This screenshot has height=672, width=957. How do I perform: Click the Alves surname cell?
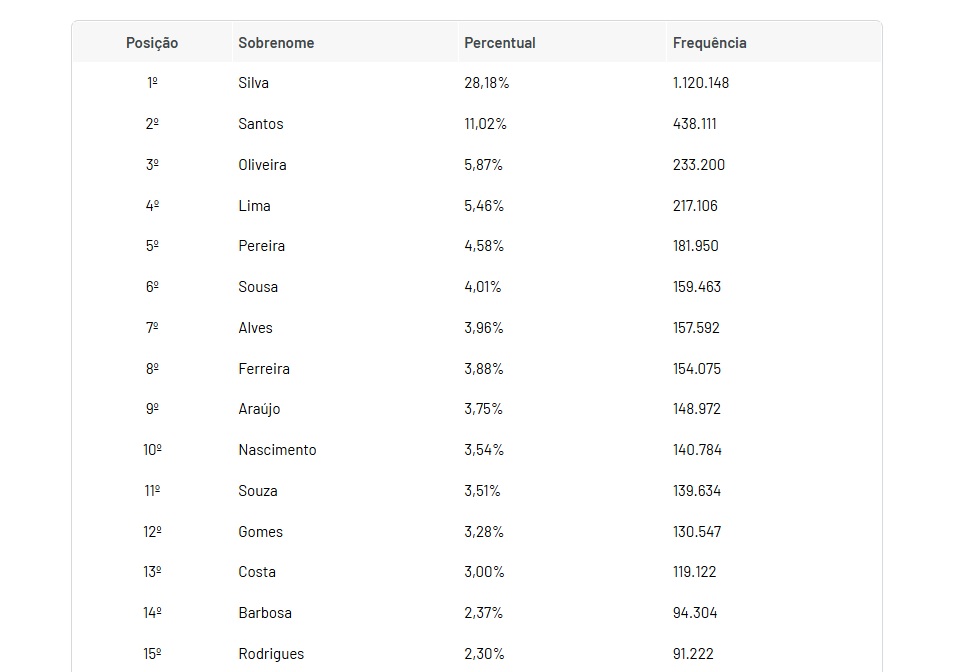(255, 328)
